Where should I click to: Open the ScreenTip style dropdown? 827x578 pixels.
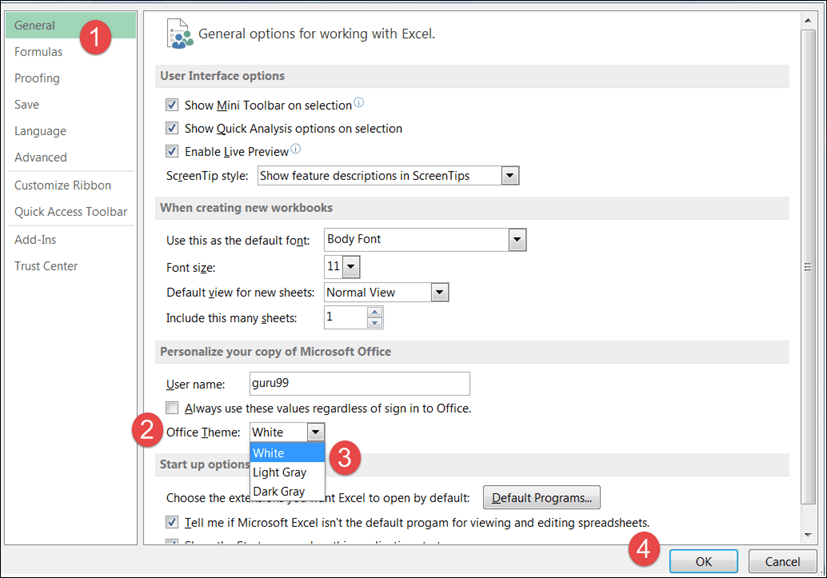(x=510, y=176)
